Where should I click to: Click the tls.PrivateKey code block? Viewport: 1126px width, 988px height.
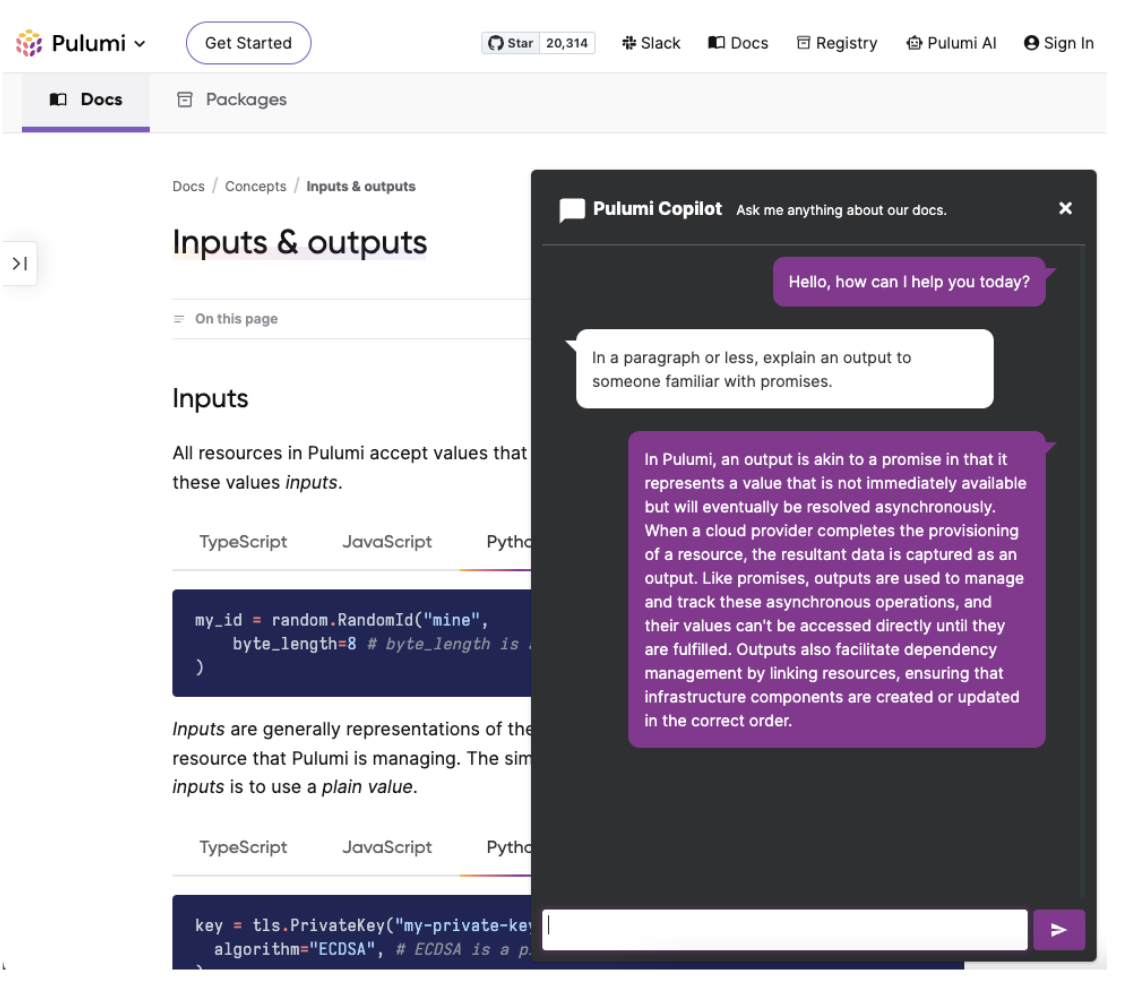[x=351, y=932]
